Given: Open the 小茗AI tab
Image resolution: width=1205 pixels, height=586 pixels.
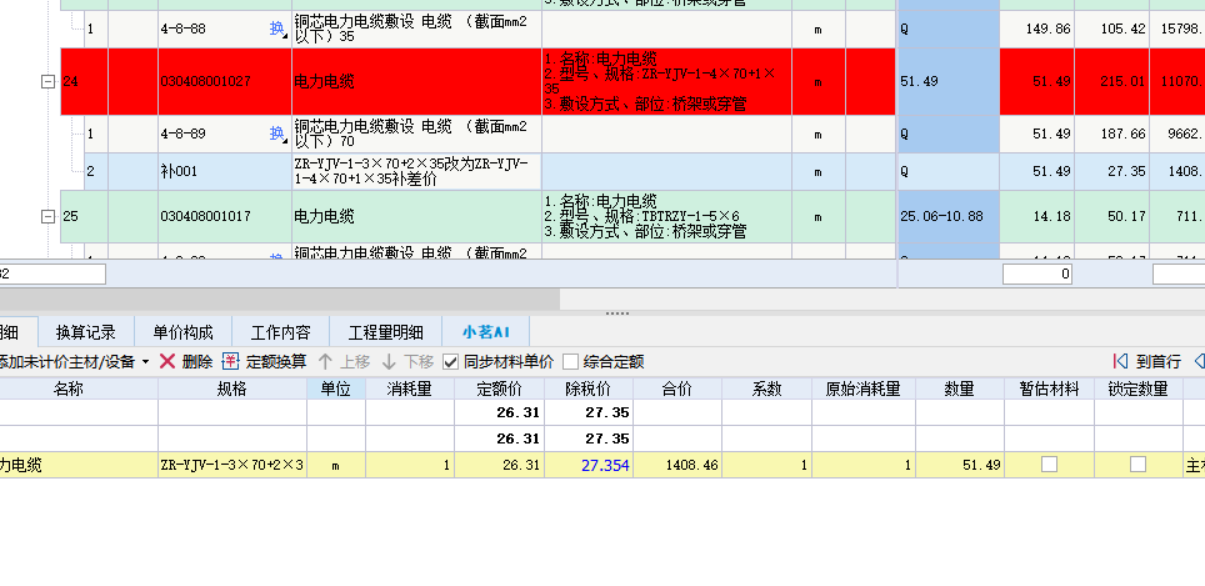Looking at the screenshot, I should click(x=486, y=332).
